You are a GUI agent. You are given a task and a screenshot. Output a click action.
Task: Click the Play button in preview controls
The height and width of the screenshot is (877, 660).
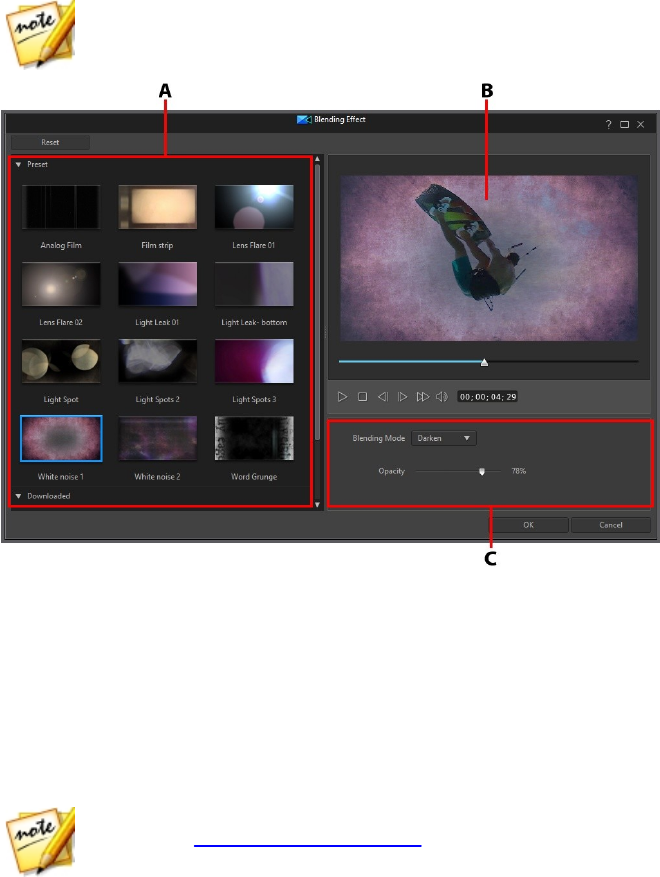(342, 397)
